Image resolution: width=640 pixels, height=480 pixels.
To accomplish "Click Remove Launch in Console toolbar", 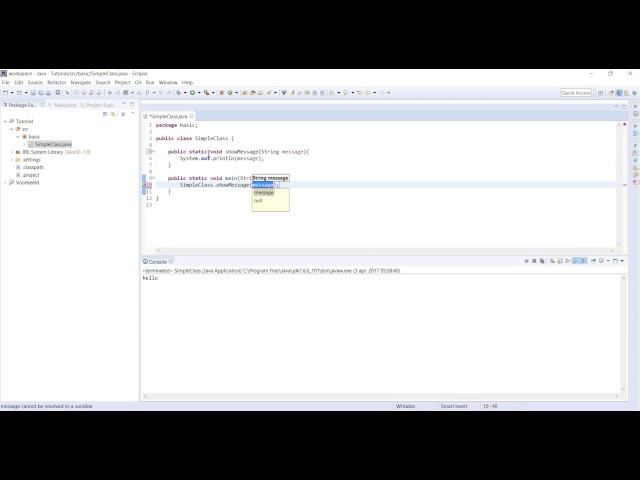I will coord(534,261).
